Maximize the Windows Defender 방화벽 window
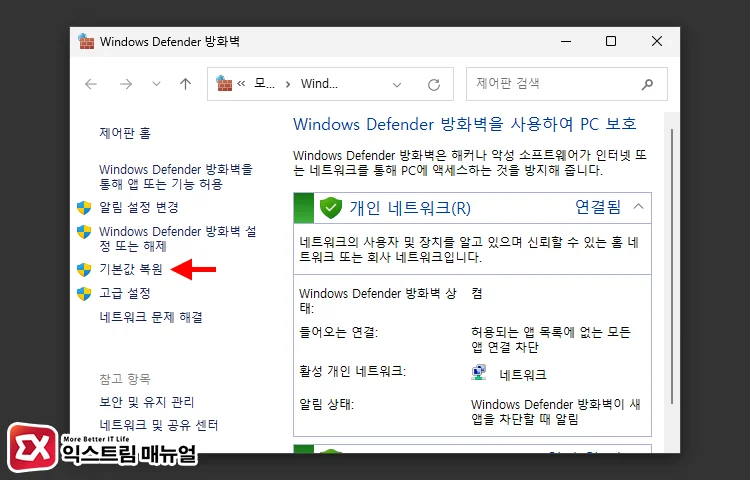 coord(611,42)
